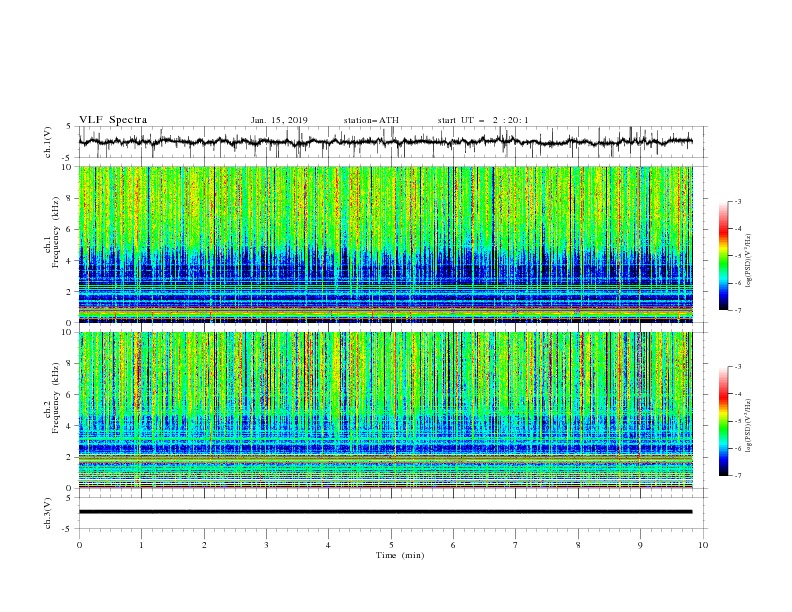Select the date text "Jan. 15, 2019"
Image resolution: width=792 pixels, height=612 pixels.
pyautogui.click(x=279, y=120)
